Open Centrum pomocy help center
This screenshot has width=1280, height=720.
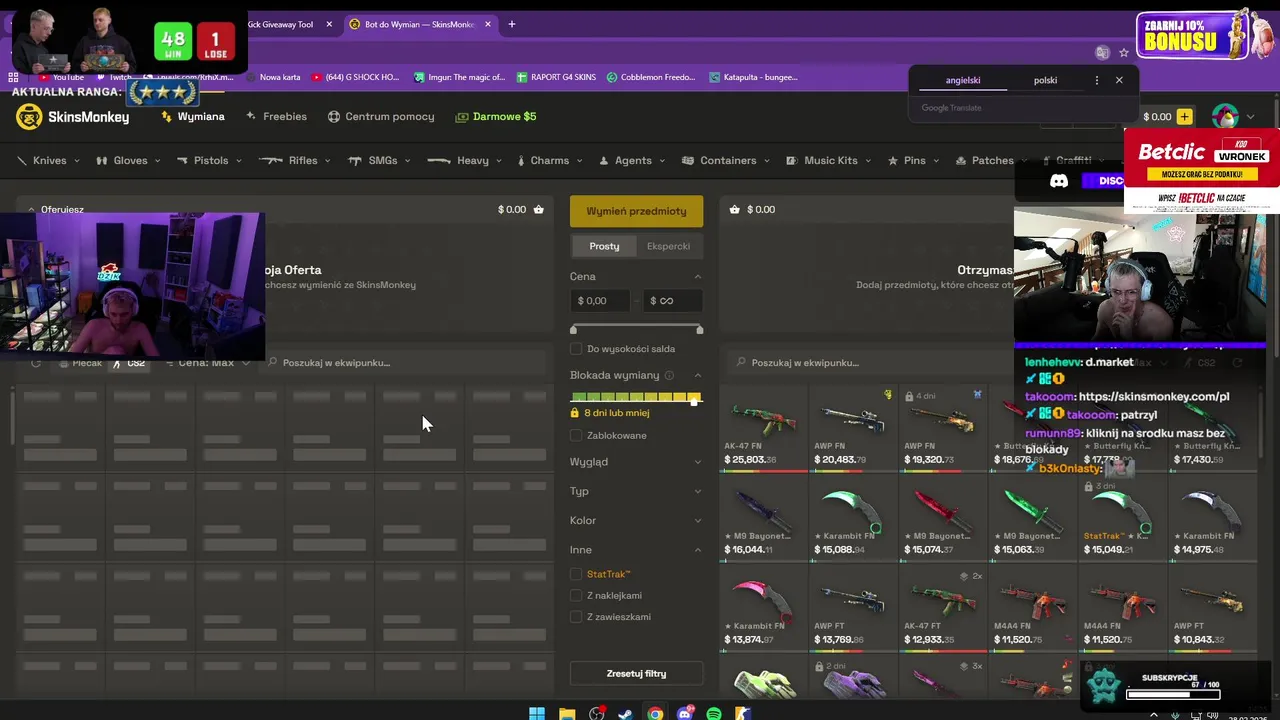381,117
